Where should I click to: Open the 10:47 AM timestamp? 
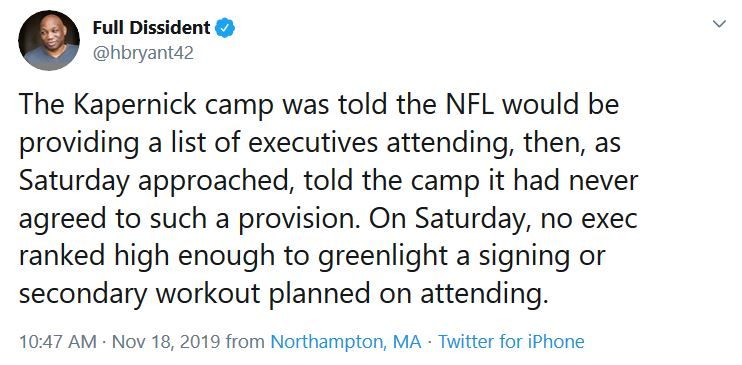pos(58,341)
